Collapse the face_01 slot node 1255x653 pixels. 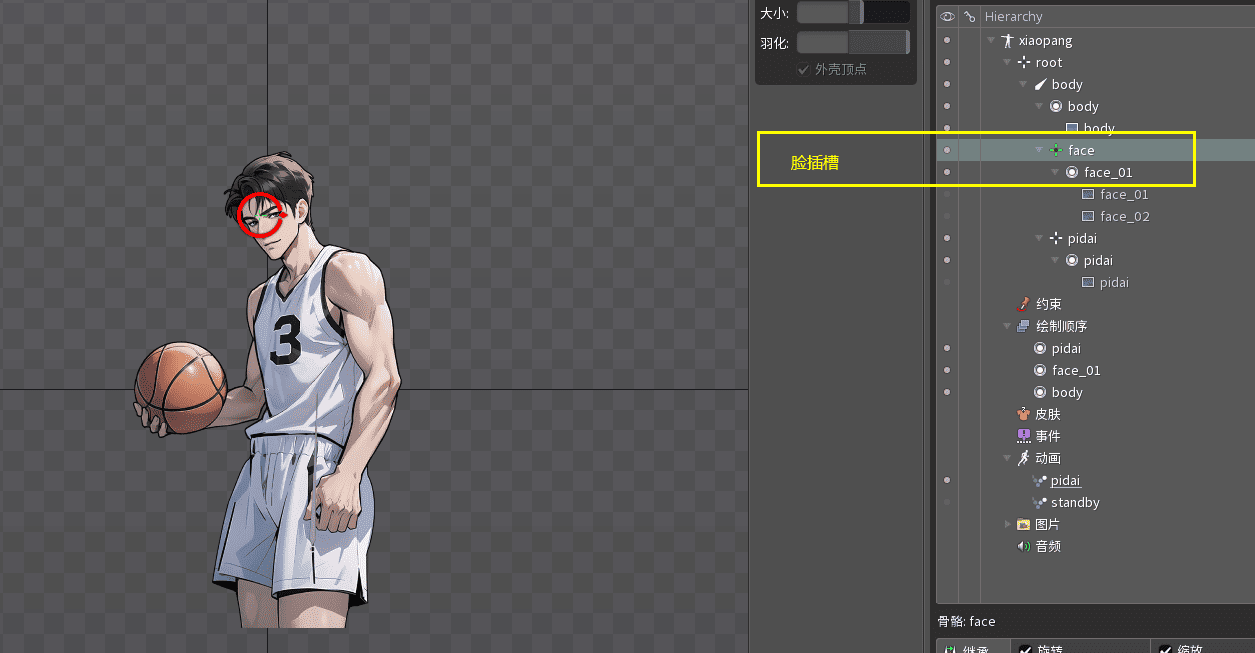coord(1055,172)
